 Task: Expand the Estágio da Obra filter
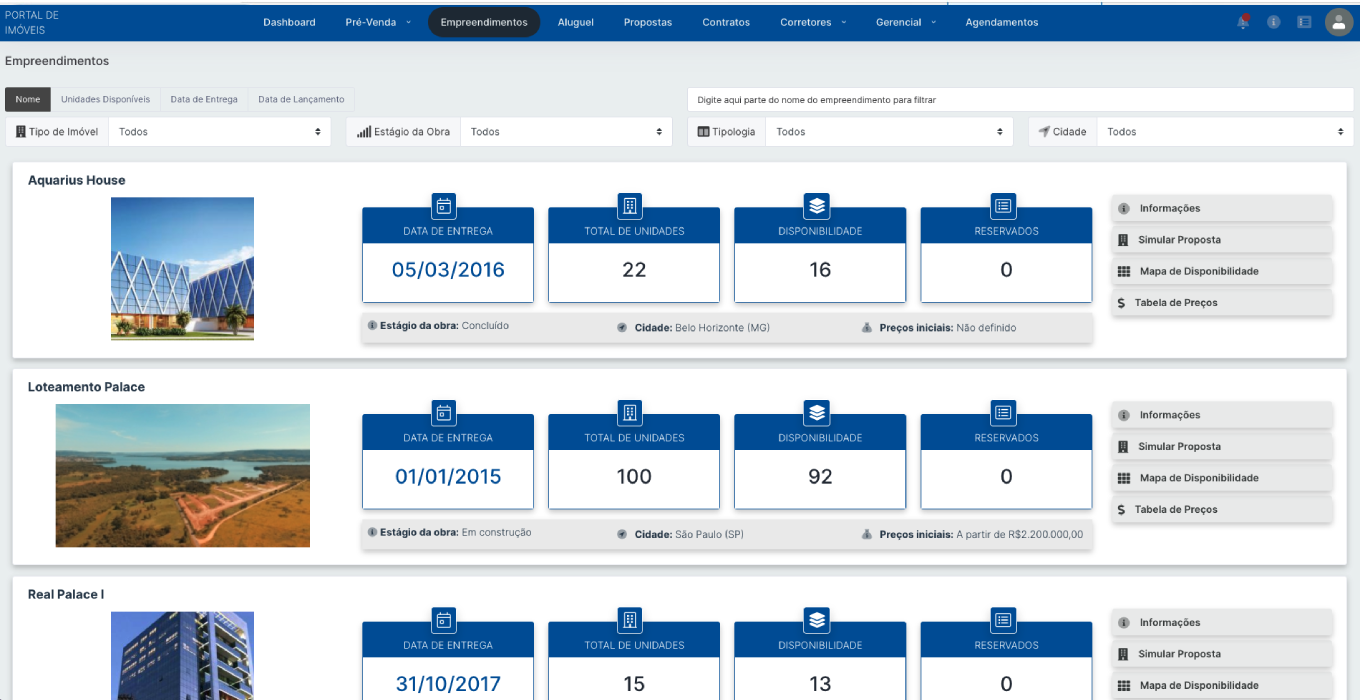[x=565, y=132]
